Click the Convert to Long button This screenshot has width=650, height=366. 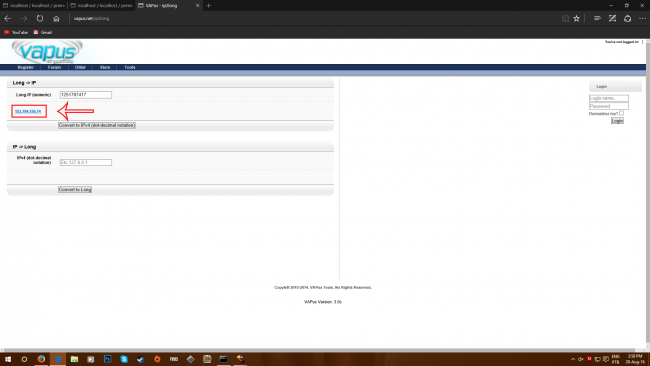(x=75, y=189)
